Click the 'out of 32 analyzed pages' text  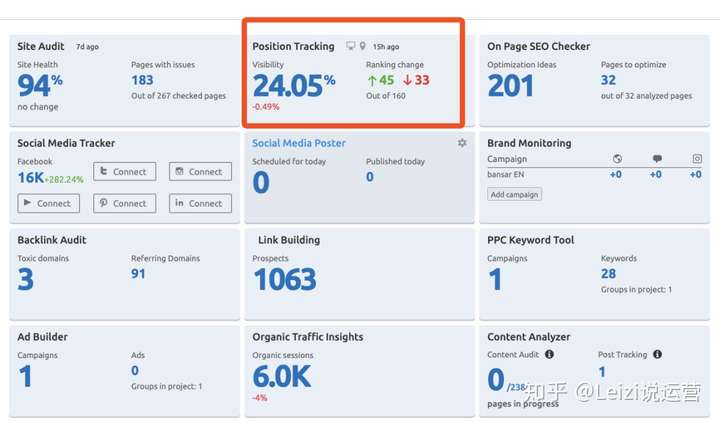pos(647,96)
